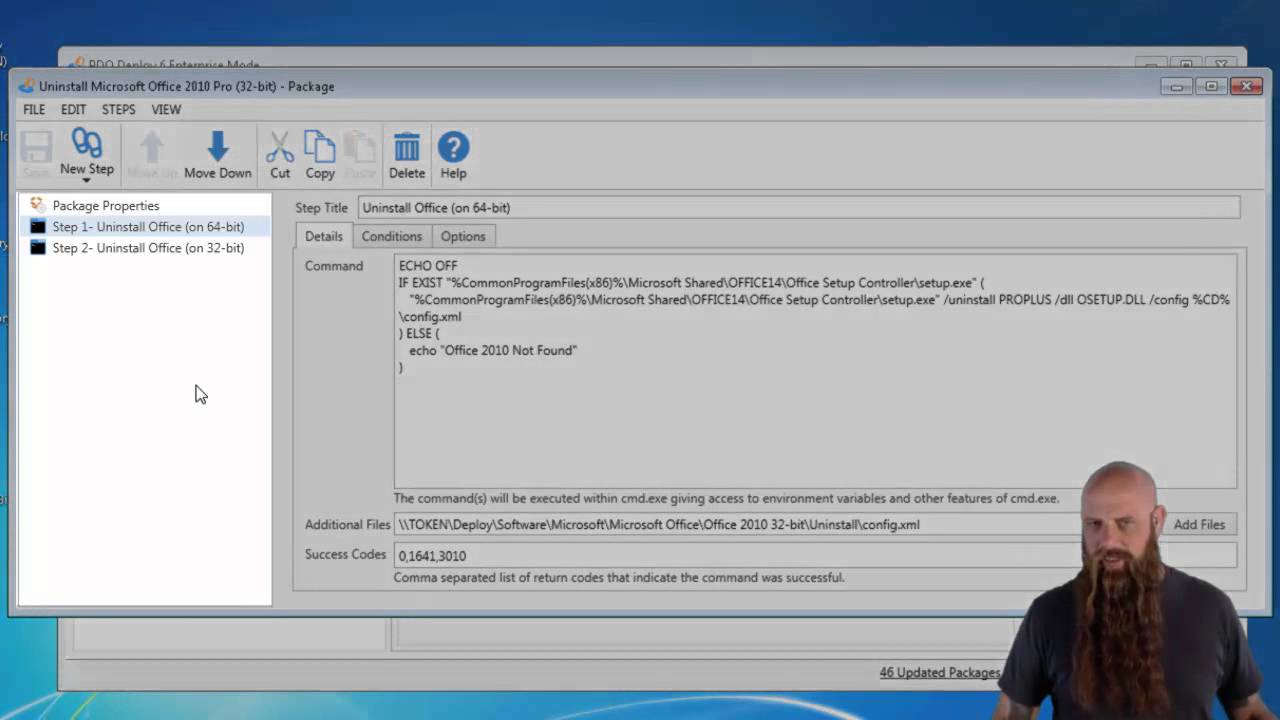Click the Step 2 command prompt icon
The height and width of the screenshot is (720, 1280).
pyautogui.click(x=38, y=248)
